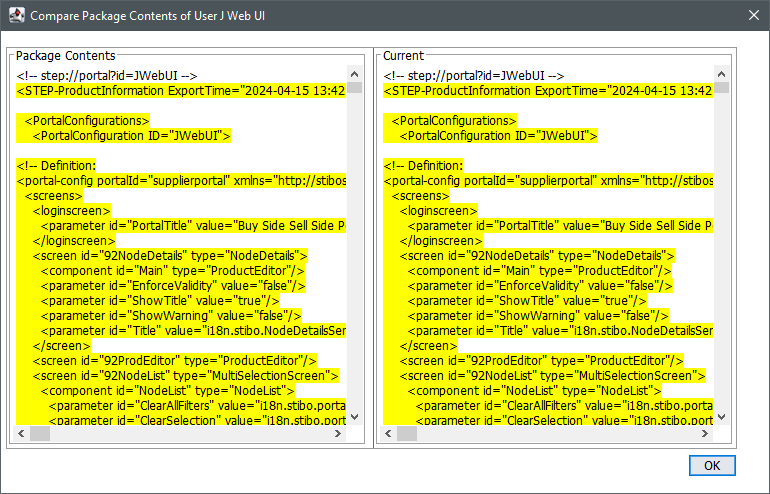
Task: Click scroll left arrow in Current pane
Action: click(390, 434)
